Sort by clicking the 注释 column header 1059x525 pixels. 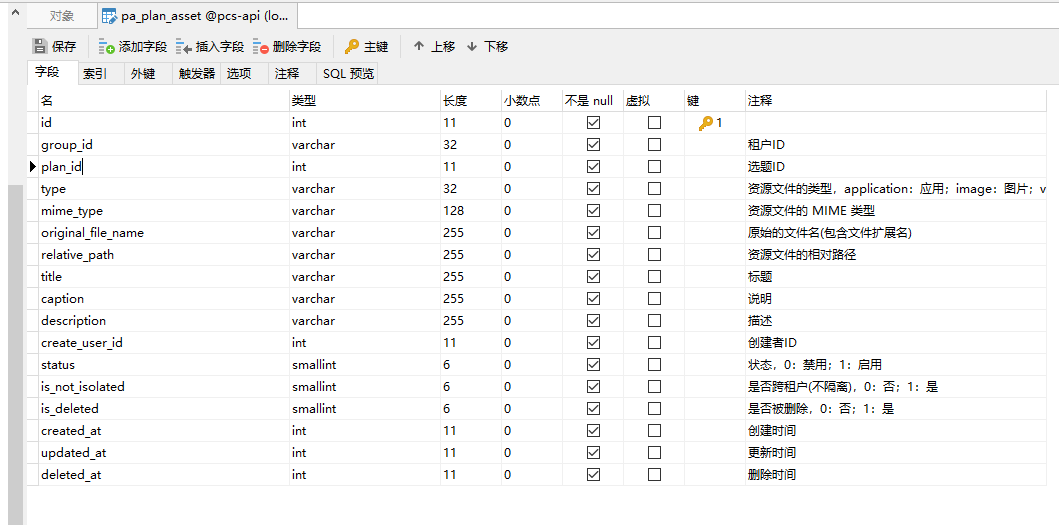tap(760, 101)
